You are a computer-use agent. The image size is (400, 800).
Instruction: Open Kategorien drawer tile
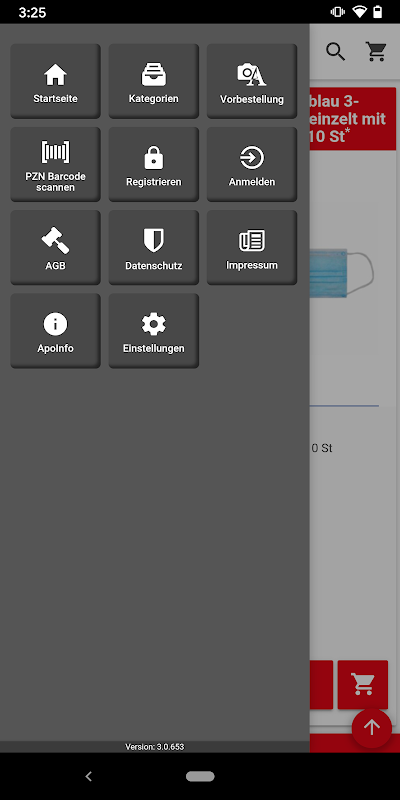pos(154,81)
